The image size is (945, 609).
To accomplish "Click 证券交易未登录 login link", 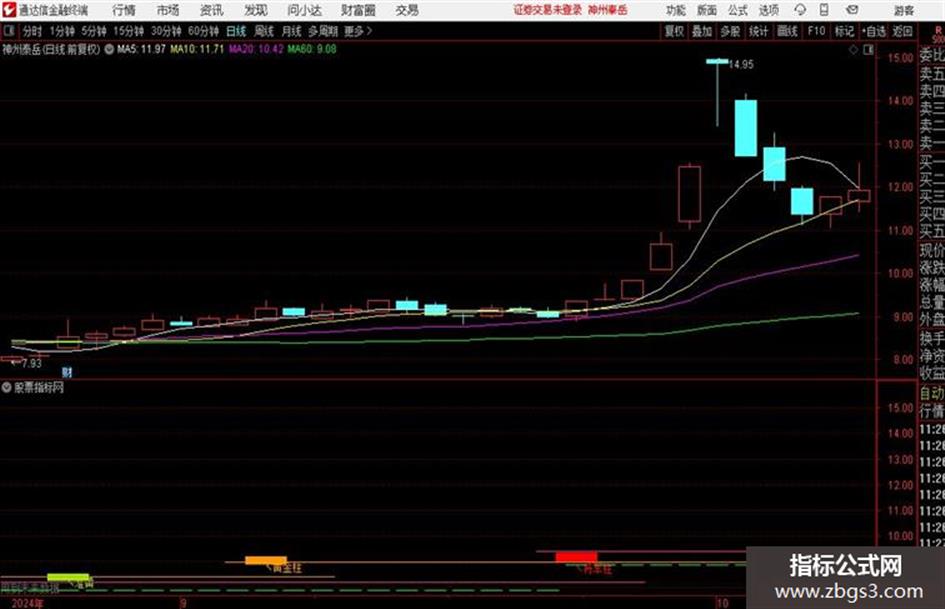I will tap(548, 10).
